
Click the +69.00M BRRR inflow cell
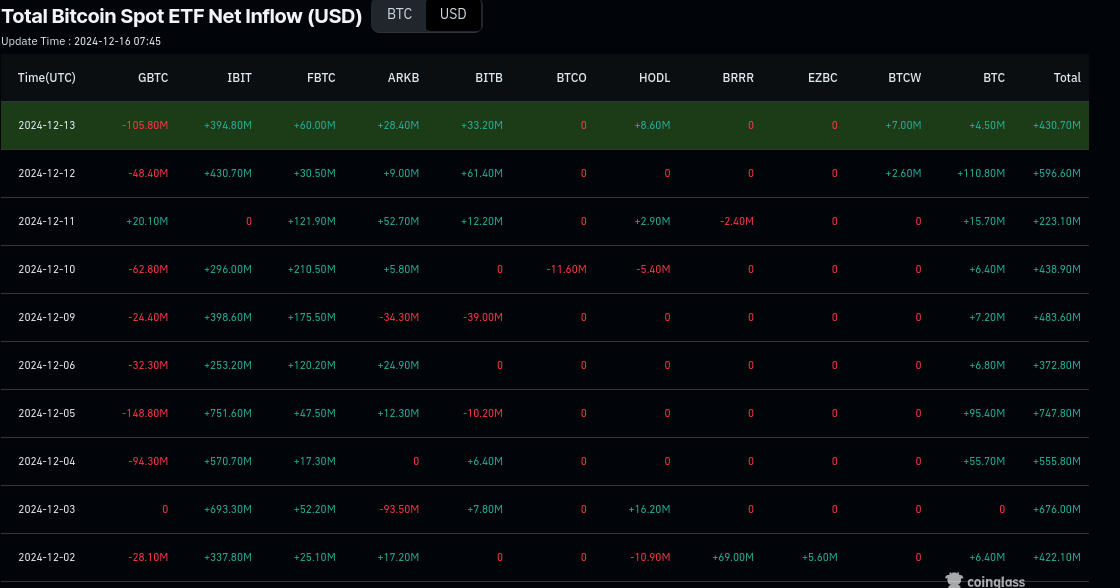coord(731,558)
